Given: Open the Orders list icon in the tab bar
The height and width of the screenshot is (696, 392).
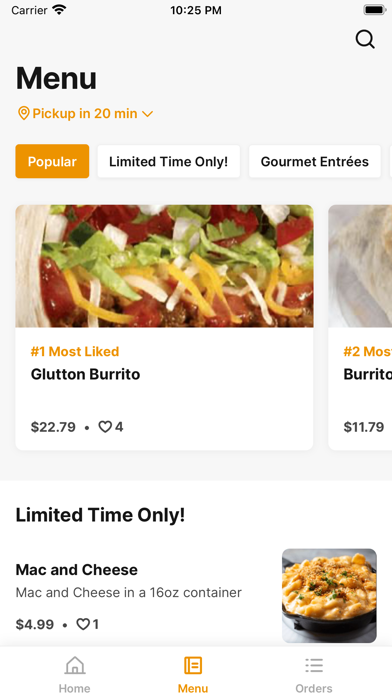Looking at the screenshot, I should [x=314, y=665].
